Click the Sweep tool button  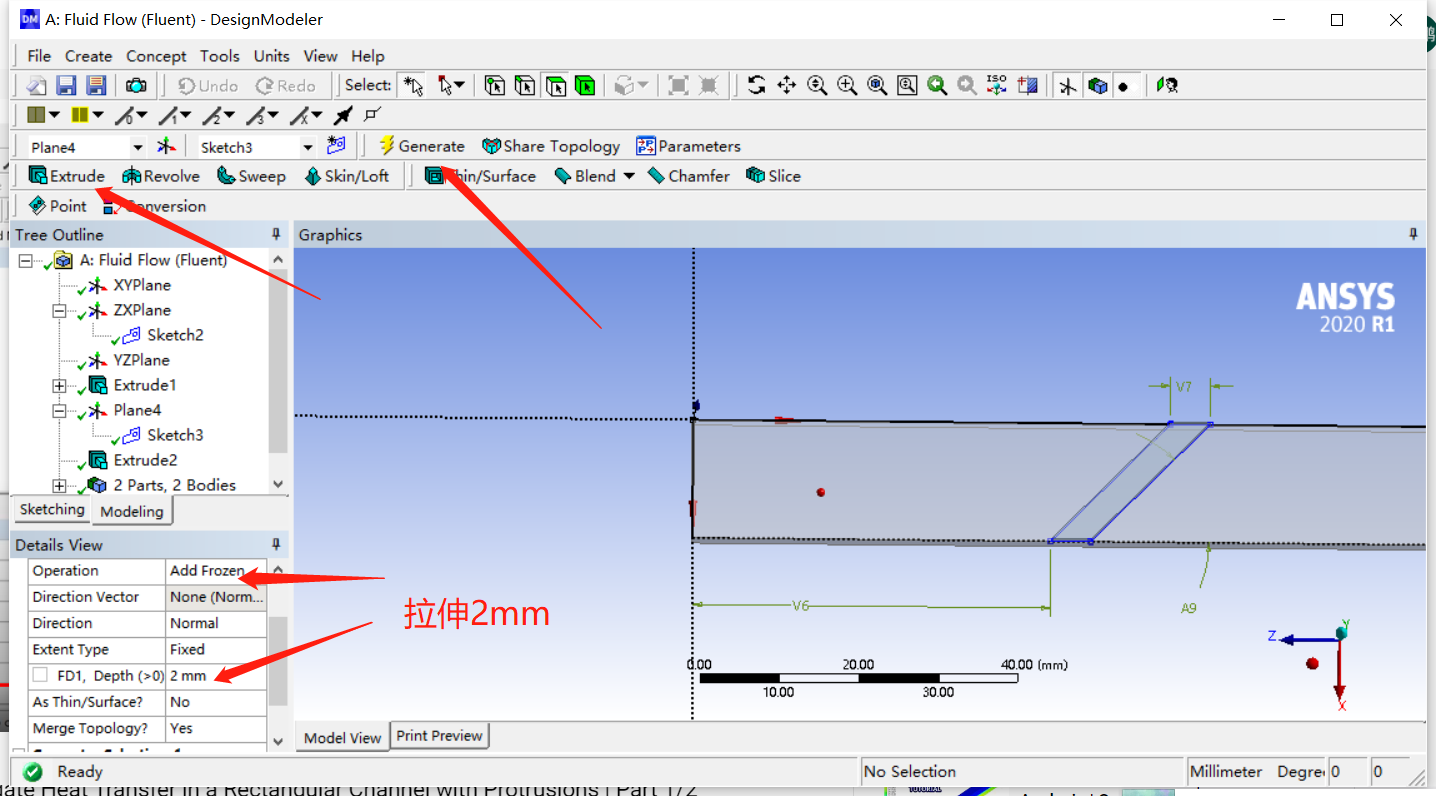[x=250, y=176]
